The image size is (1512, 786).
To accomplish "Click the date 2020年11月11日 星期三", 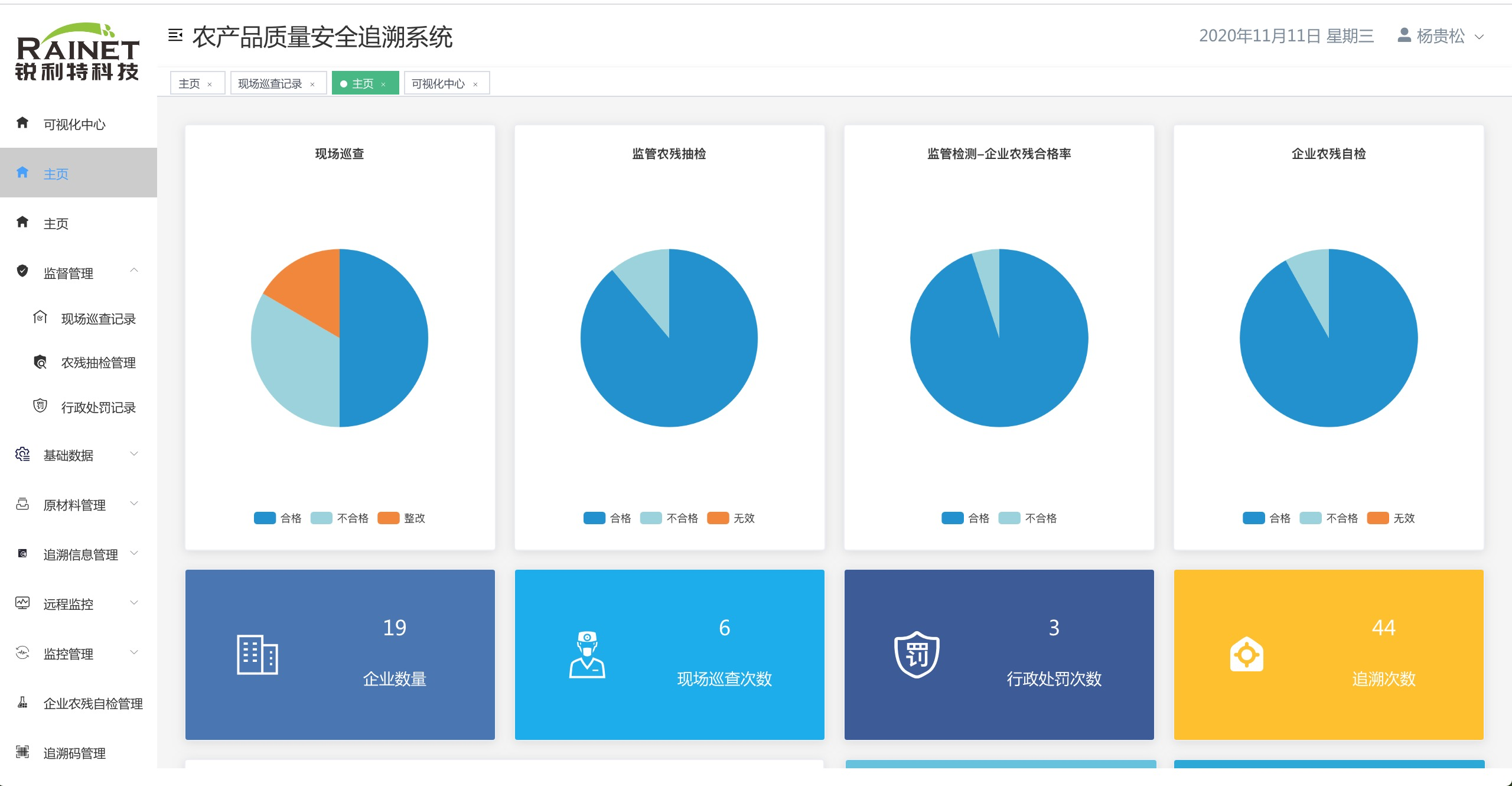I will coord(1286,36).
